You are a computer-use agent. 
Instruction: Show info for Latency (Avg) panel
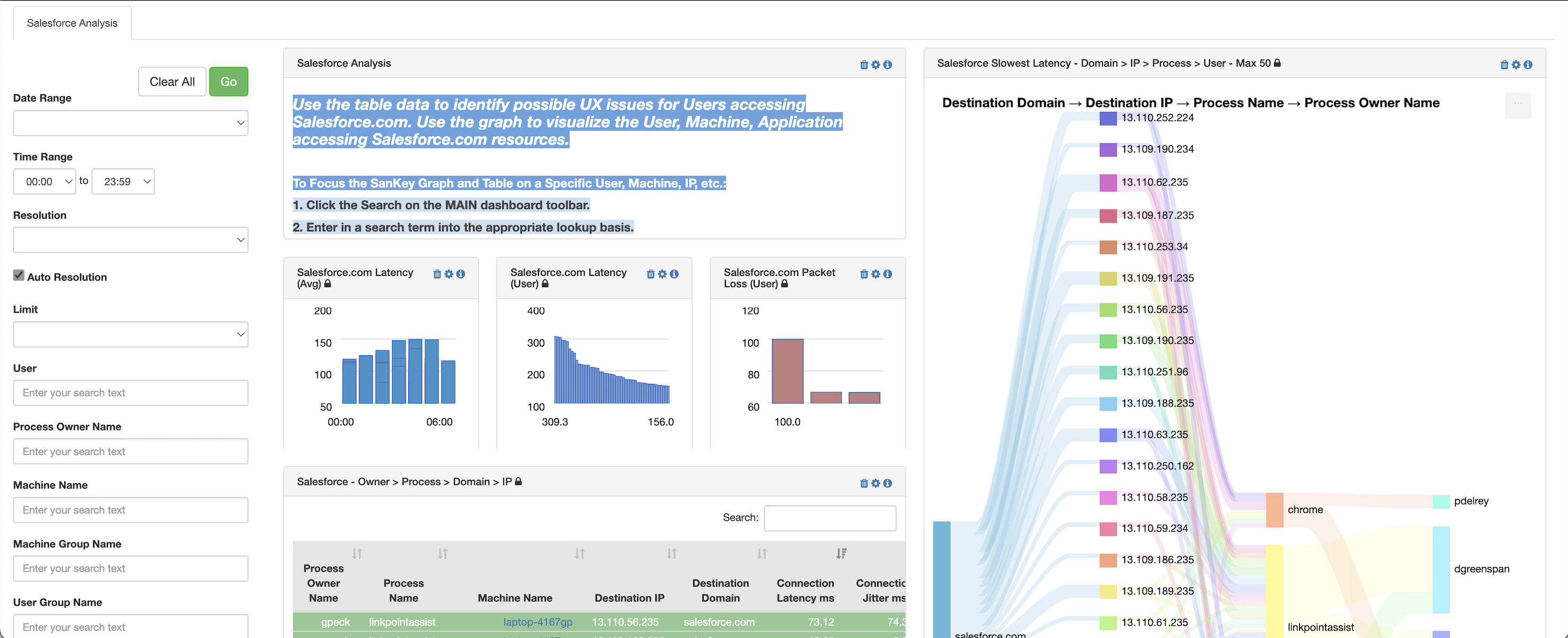461,274
